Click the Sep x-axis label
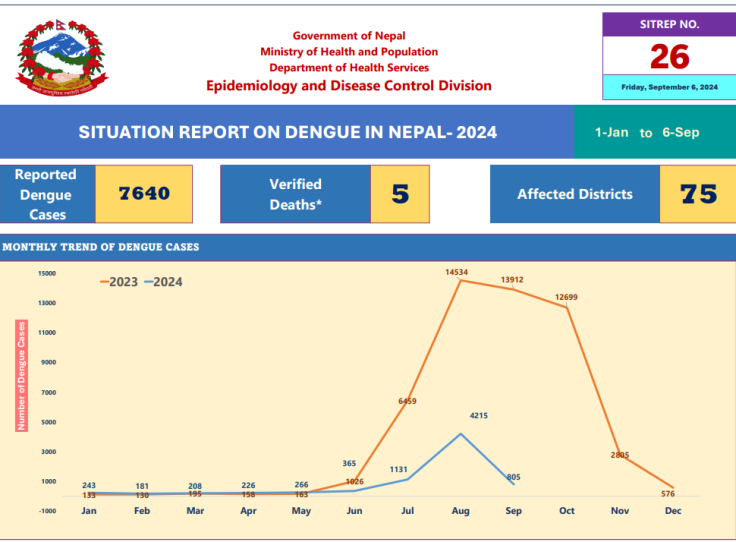 [x=514, y=511]
